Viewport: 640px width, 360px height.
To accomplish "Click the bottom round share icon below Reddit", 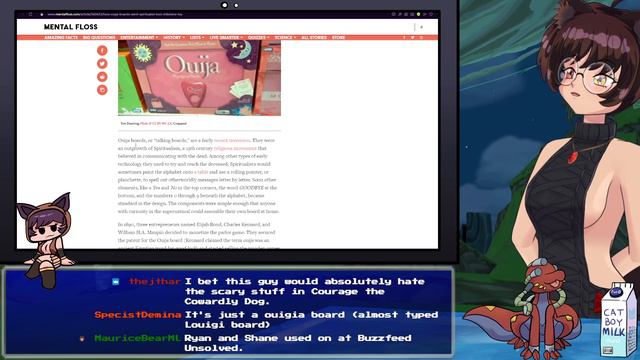I will coord(102,89).
